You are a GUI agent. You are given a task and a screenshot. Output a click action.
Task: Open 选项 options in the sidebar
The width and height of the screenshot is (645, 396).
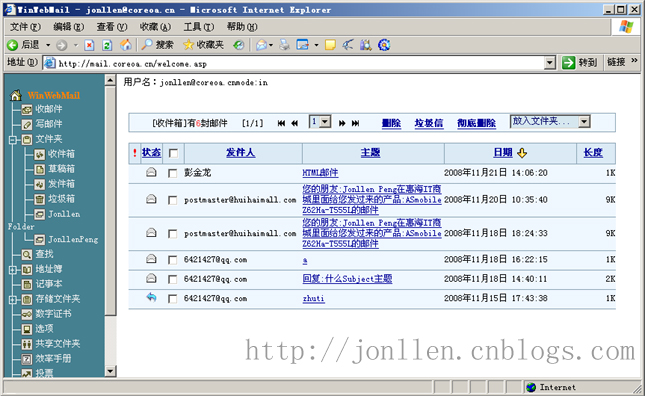tap(44, 329)
